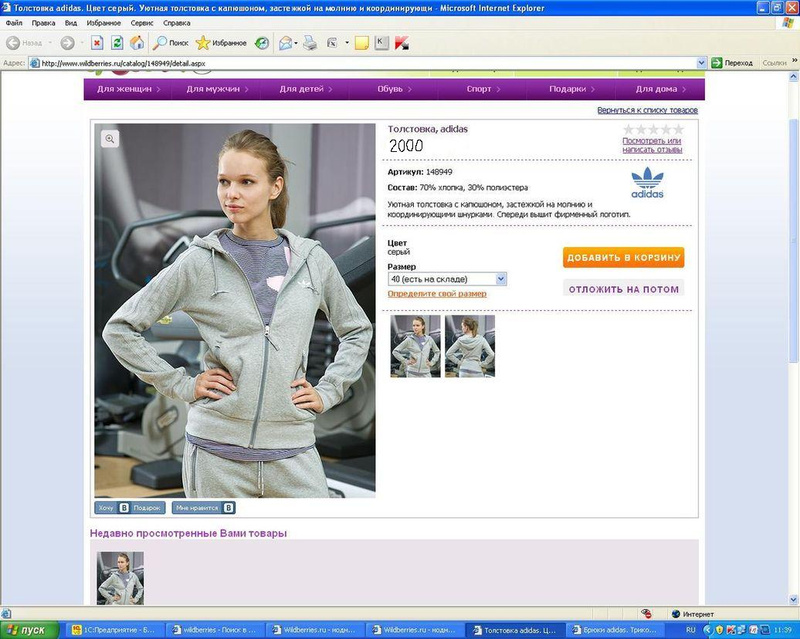Click the adidas brand logo
Viewport: 800px width, 639px height.
coord(647,183)
